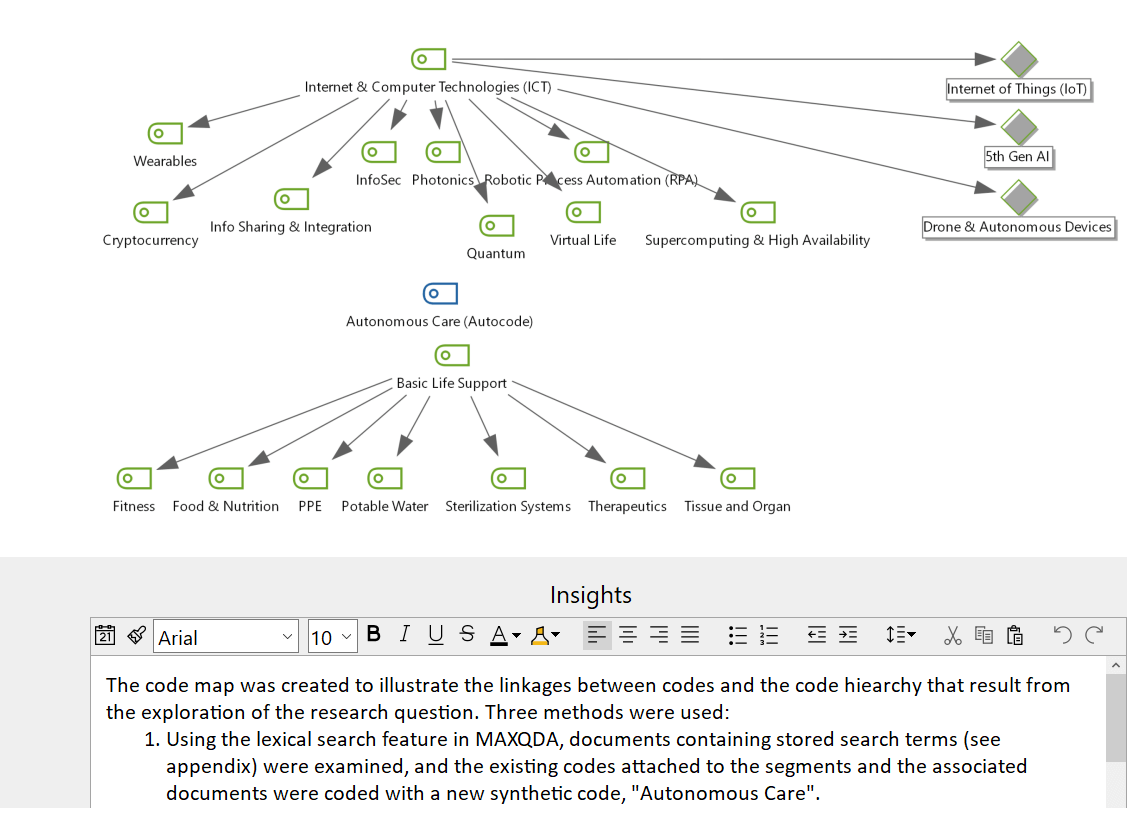
Task: Align text to center
Action: [x=628, y=635]
